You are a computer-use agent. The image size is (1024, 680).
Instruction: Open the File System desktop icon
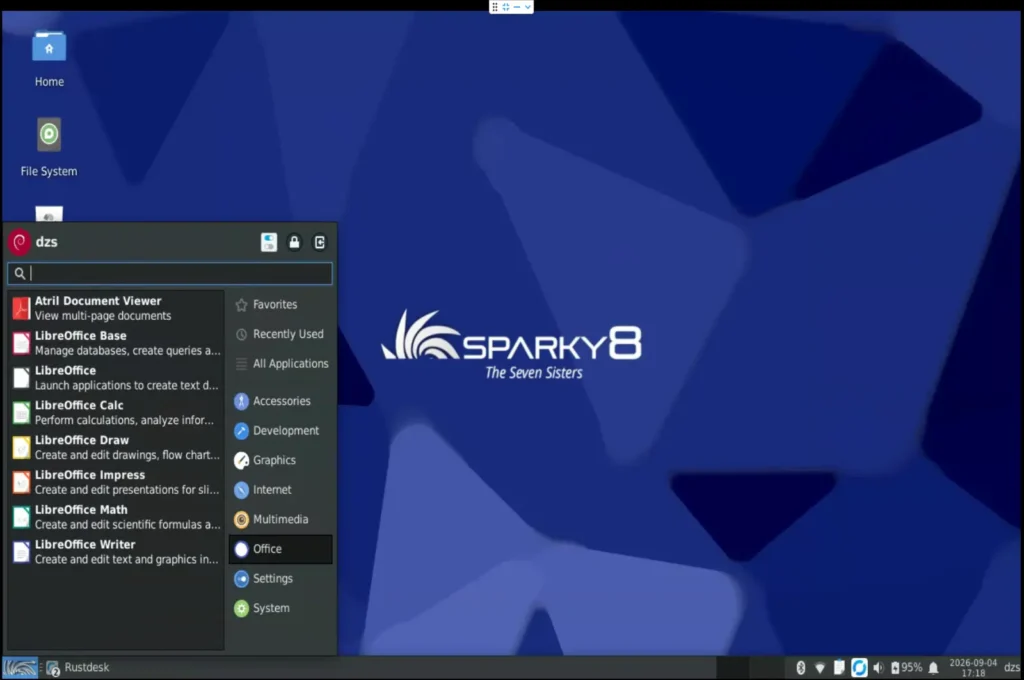coord(49,148)
